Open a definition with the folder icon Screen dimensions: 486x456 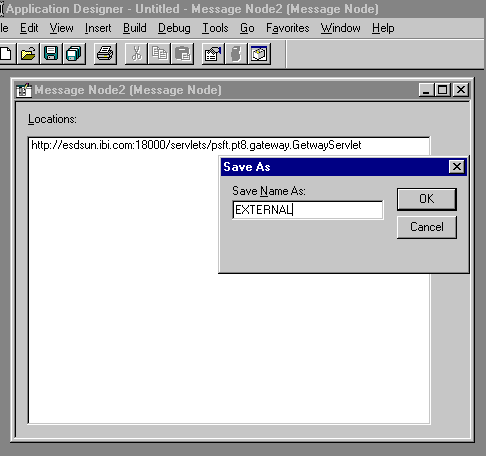(28, 54)
